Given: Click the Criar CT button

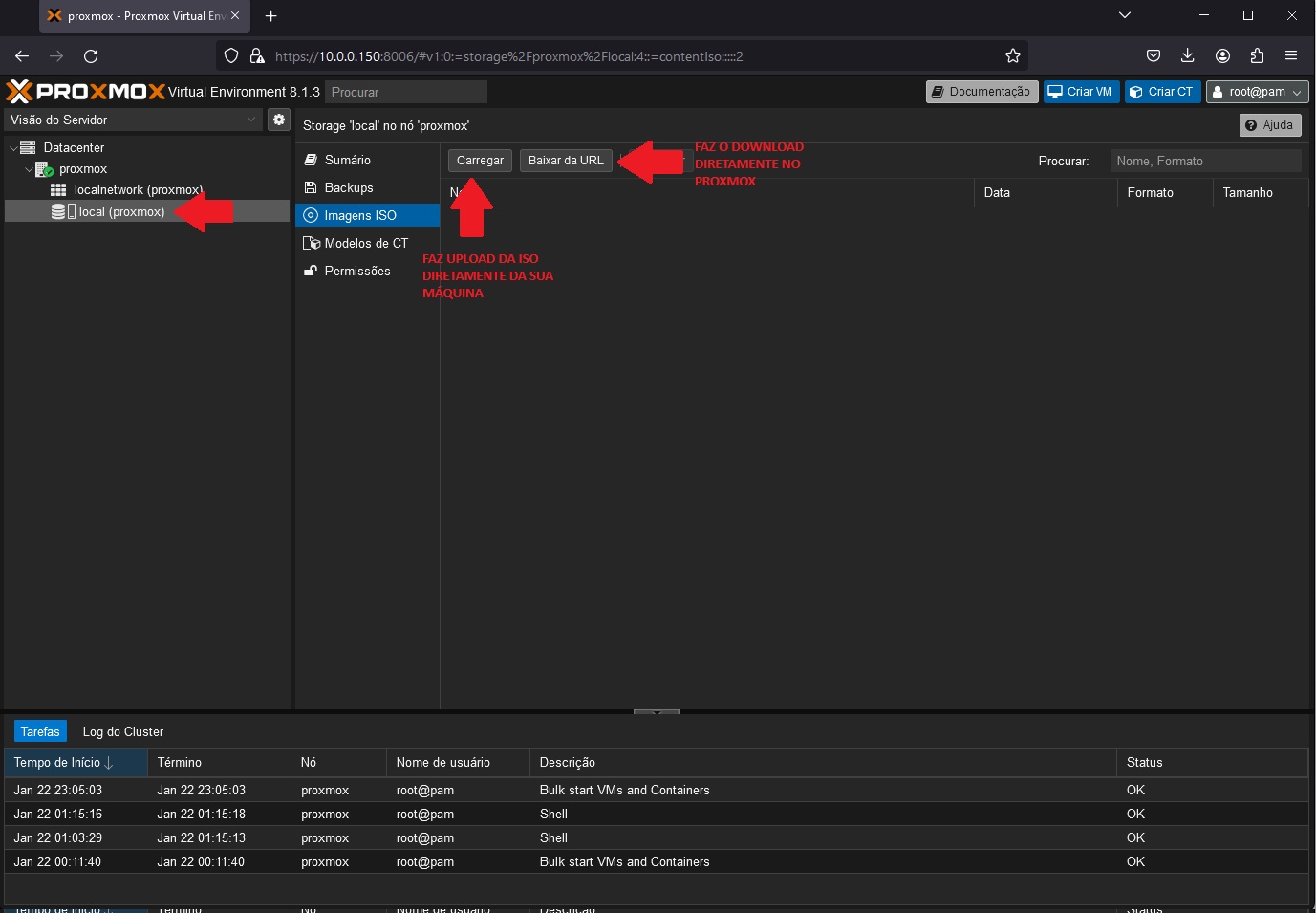Looking at the screenshot, I should click(x=1162, y=92).
